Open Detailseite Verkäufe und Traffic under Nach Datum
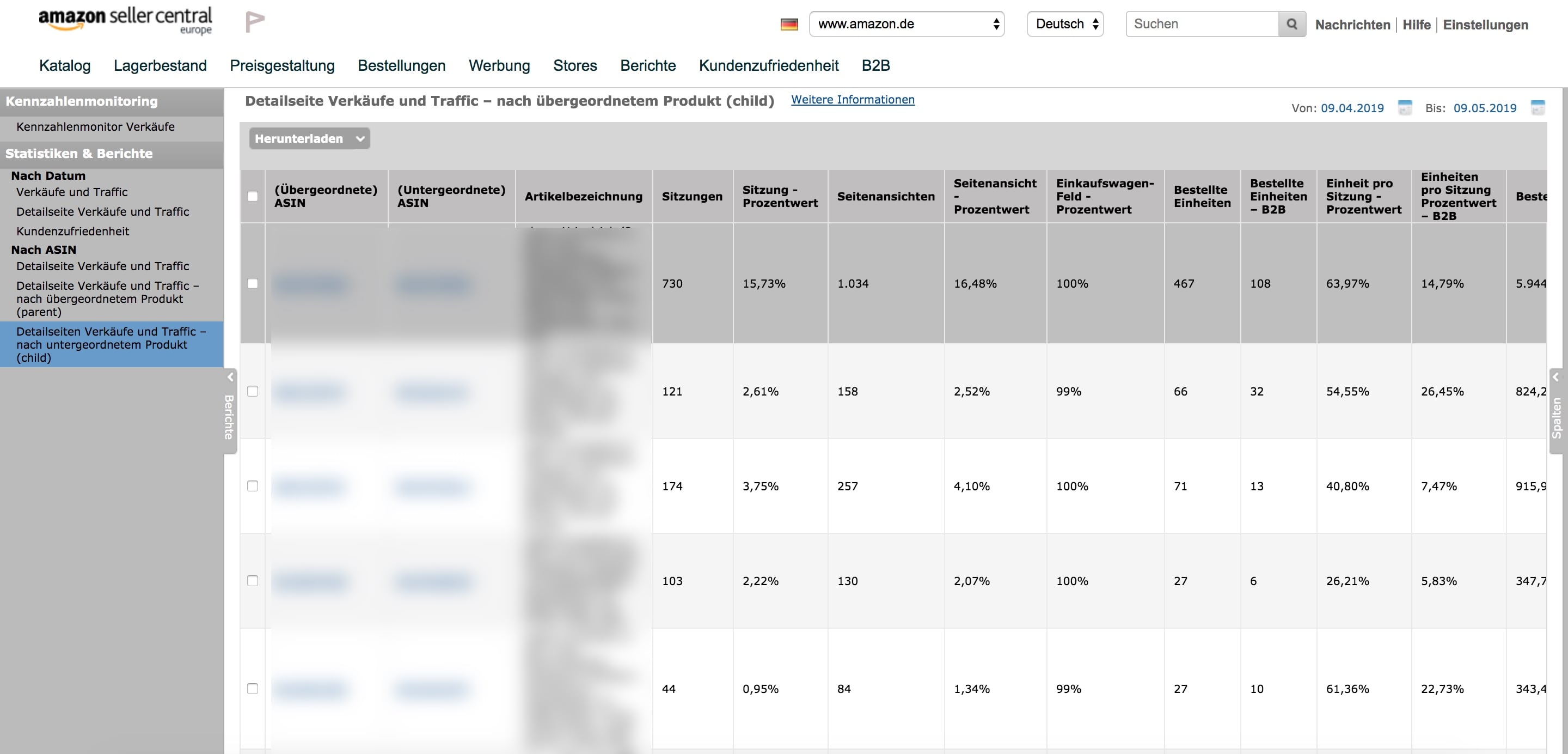Image resolution: width=1568 pixels, height=754 pixels. [103, 211]
